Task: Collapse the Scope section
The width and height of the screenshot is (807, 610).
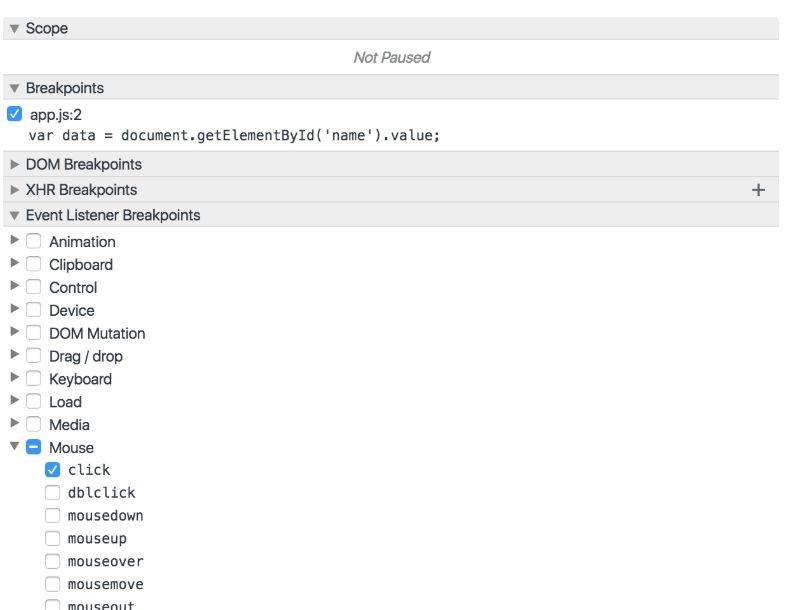Action: pyautogui.click(x=14, y=29)
